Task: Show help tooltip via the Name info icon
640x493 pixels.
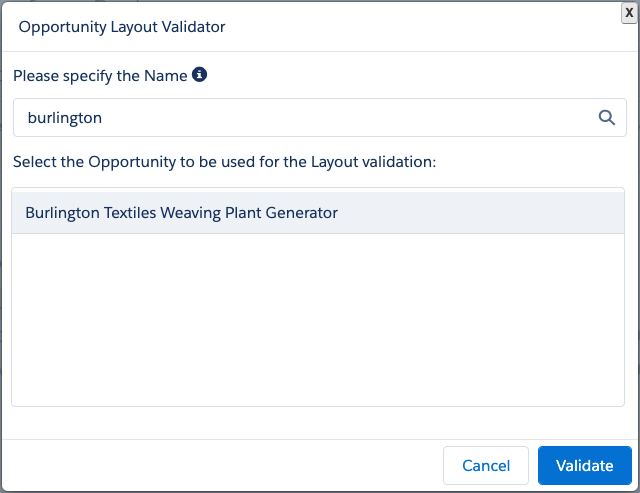Action: pos(199,75)
